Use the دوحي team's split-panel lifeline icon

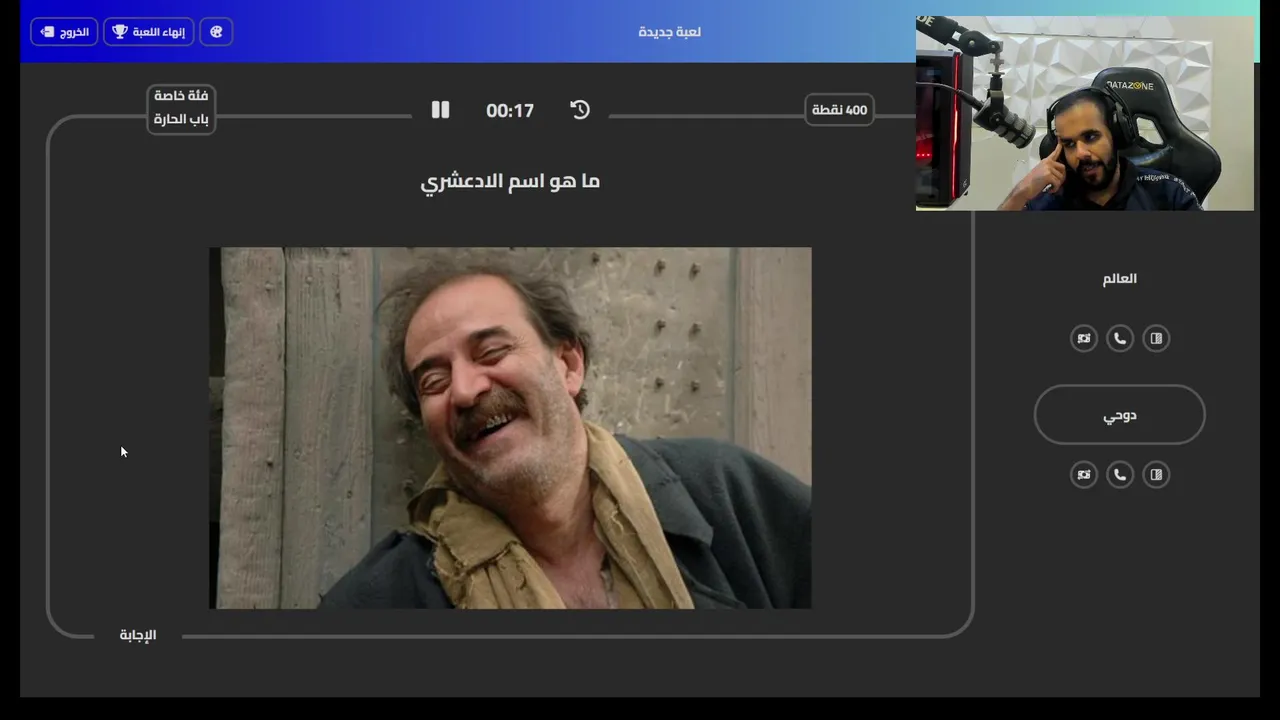1156,475
